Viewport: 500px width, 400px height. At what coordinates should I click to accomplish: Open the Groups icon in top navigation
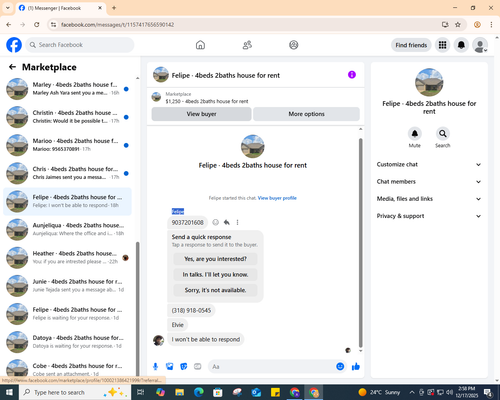tap(294, 45)
